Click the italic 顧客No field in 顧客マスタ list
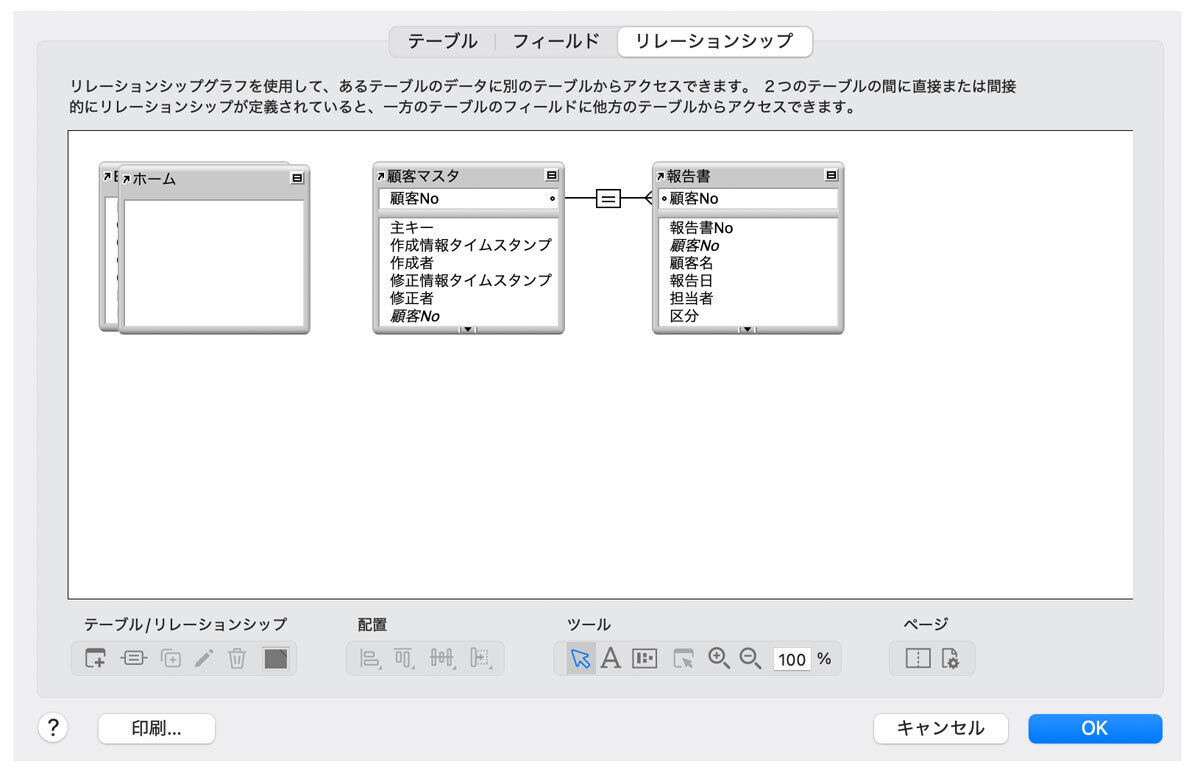The height and width of the screenshot is (770, 1200). (x=415, y=316)
